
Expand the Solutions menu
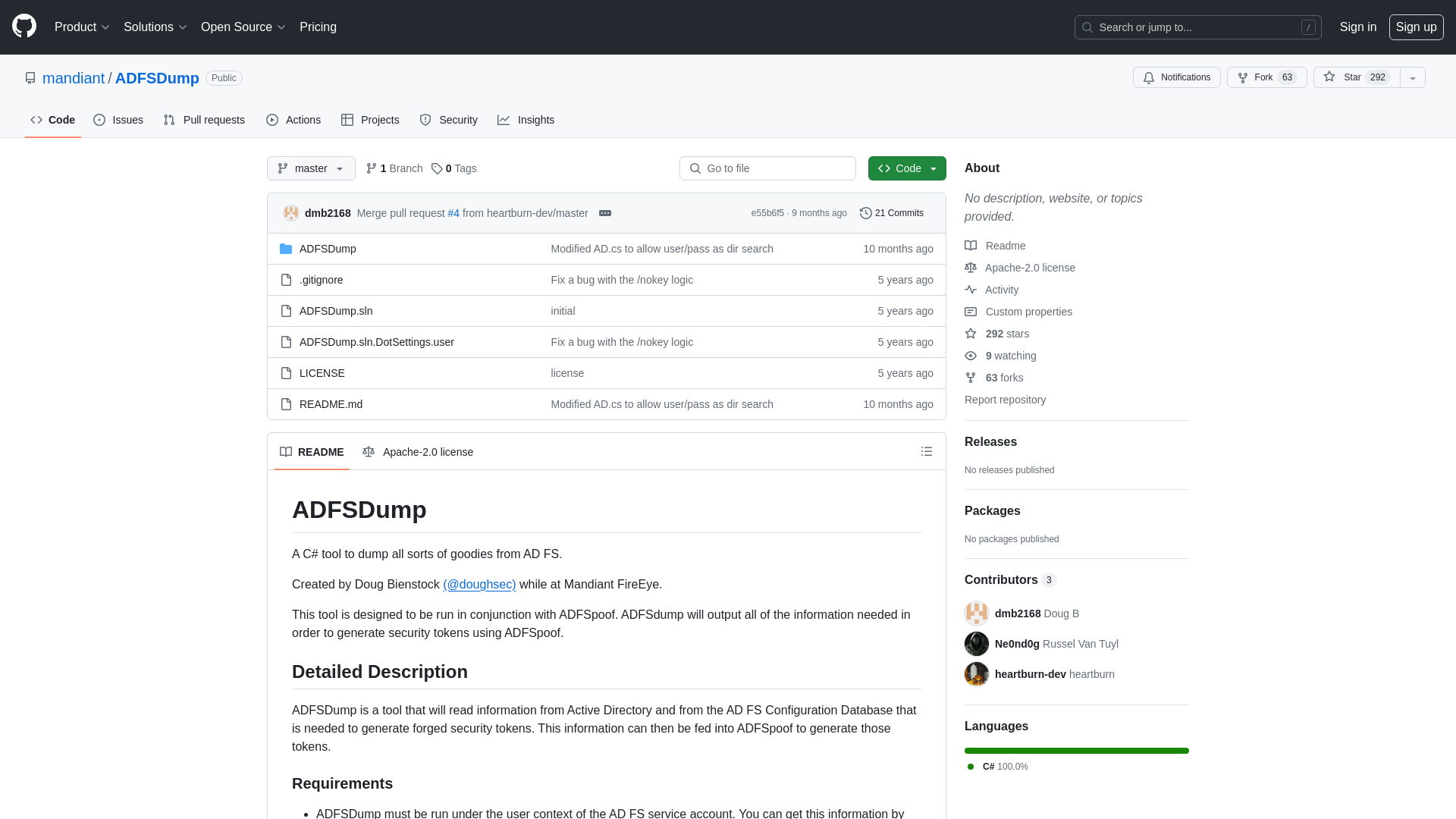[x=155, y=27]
